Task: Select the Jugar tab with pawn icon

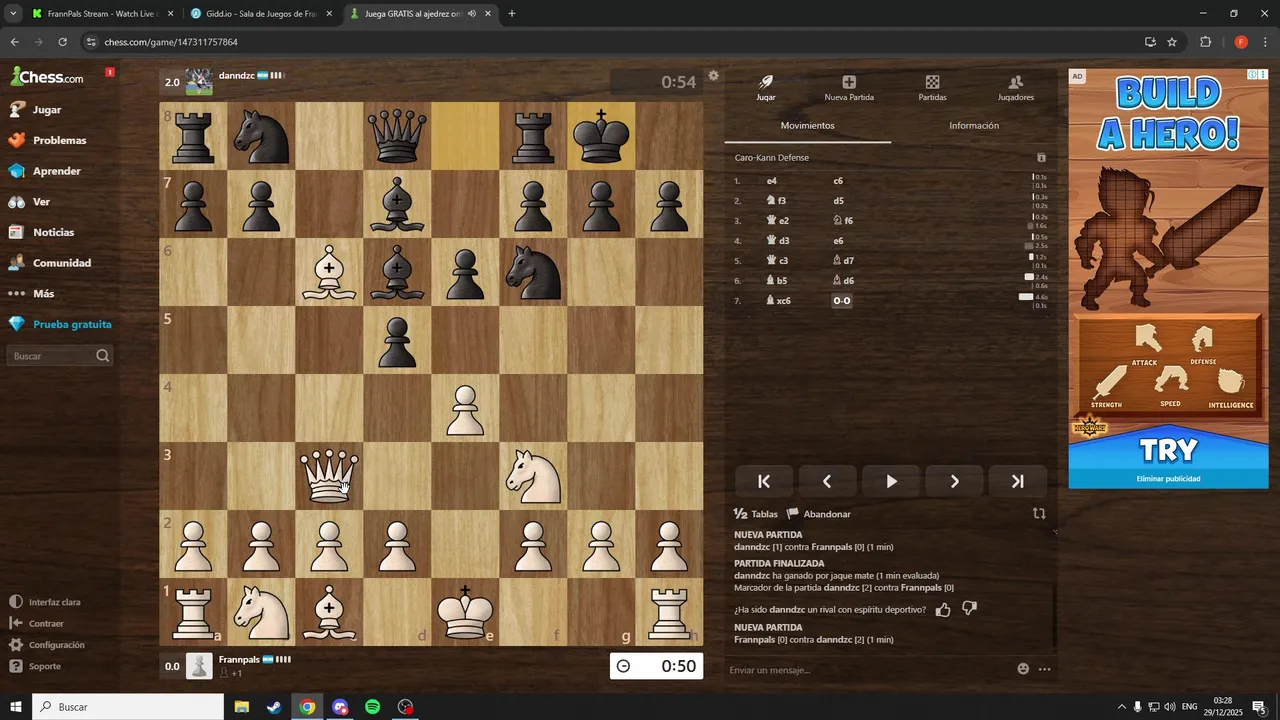Action: coord(766,88)
